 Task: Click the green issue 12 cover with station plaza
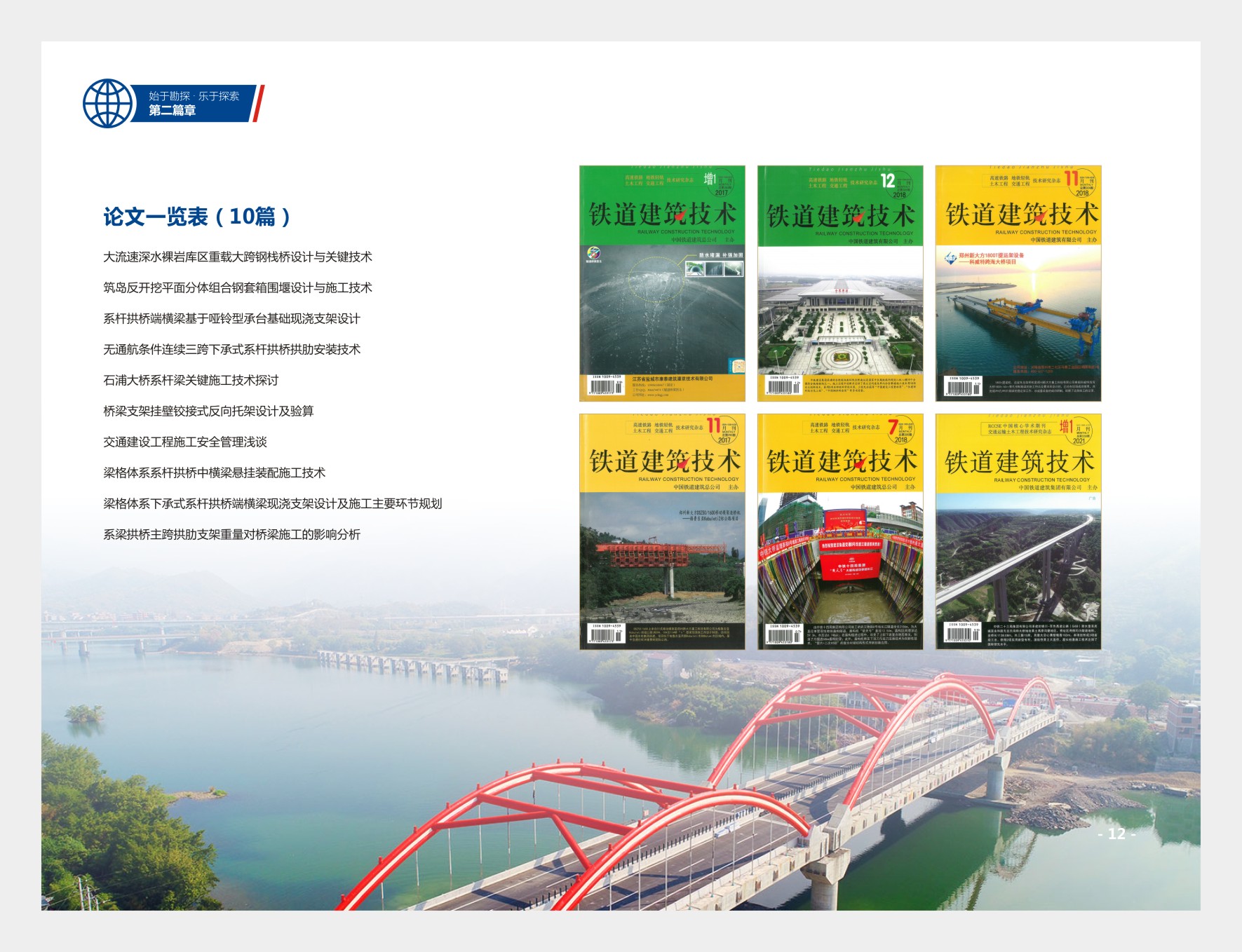840,283
